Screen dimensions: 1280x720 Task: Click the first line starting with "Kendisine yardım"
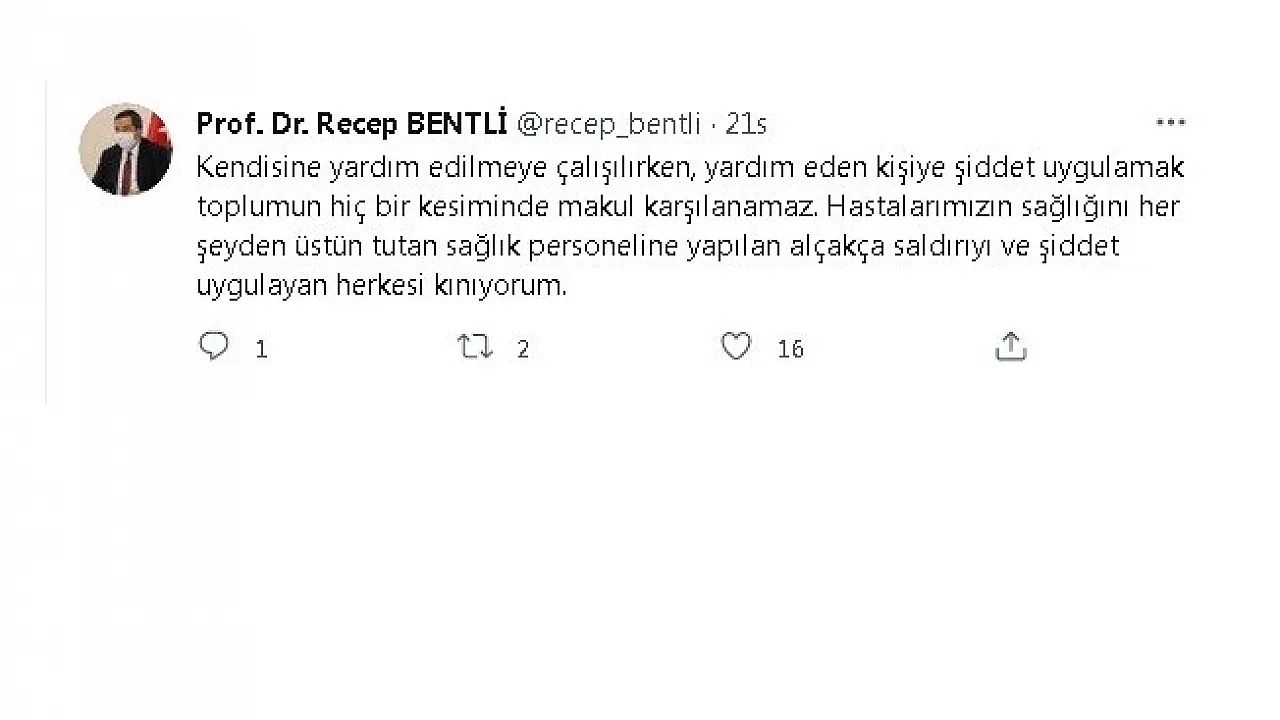coord(690,167)
